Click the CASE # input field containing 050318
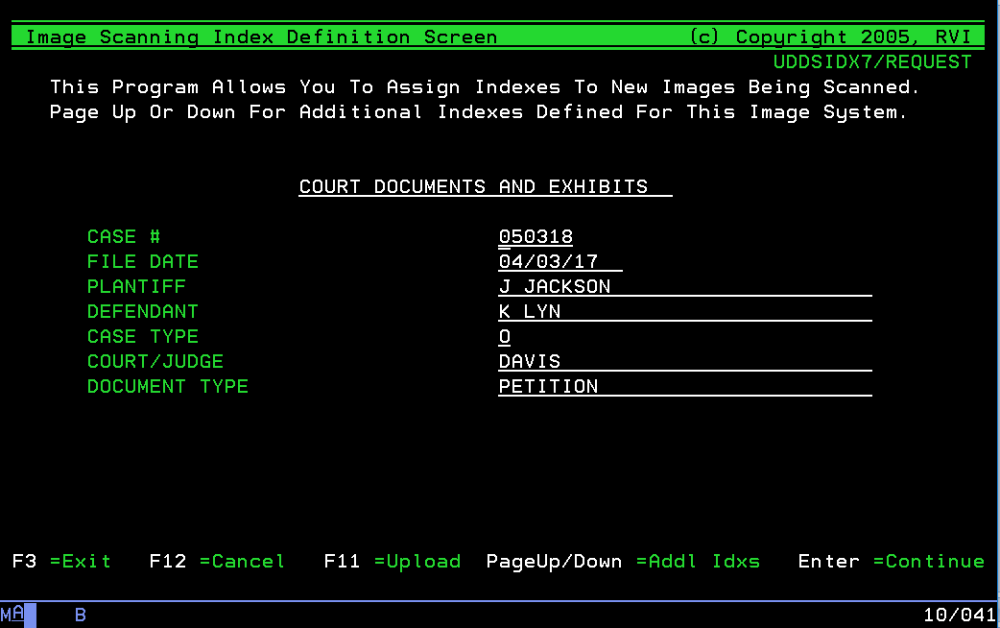The image size is (1000, 628). (536, 237)
